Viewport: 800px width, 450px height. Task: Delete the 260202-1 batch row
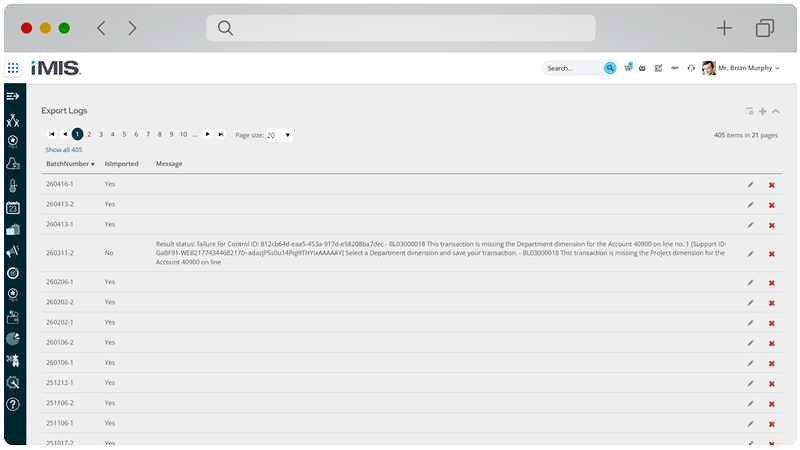pos(772,323)
